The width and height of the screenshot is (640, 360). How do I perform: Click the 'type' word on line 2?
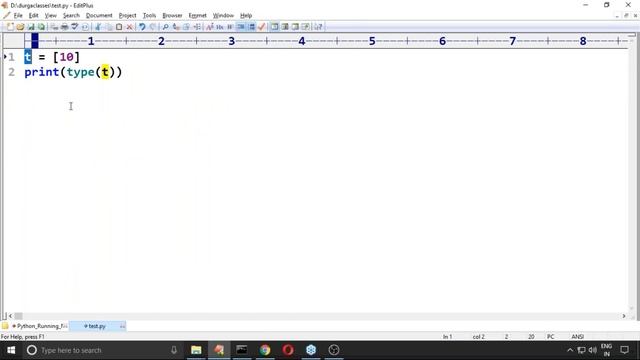80,72
